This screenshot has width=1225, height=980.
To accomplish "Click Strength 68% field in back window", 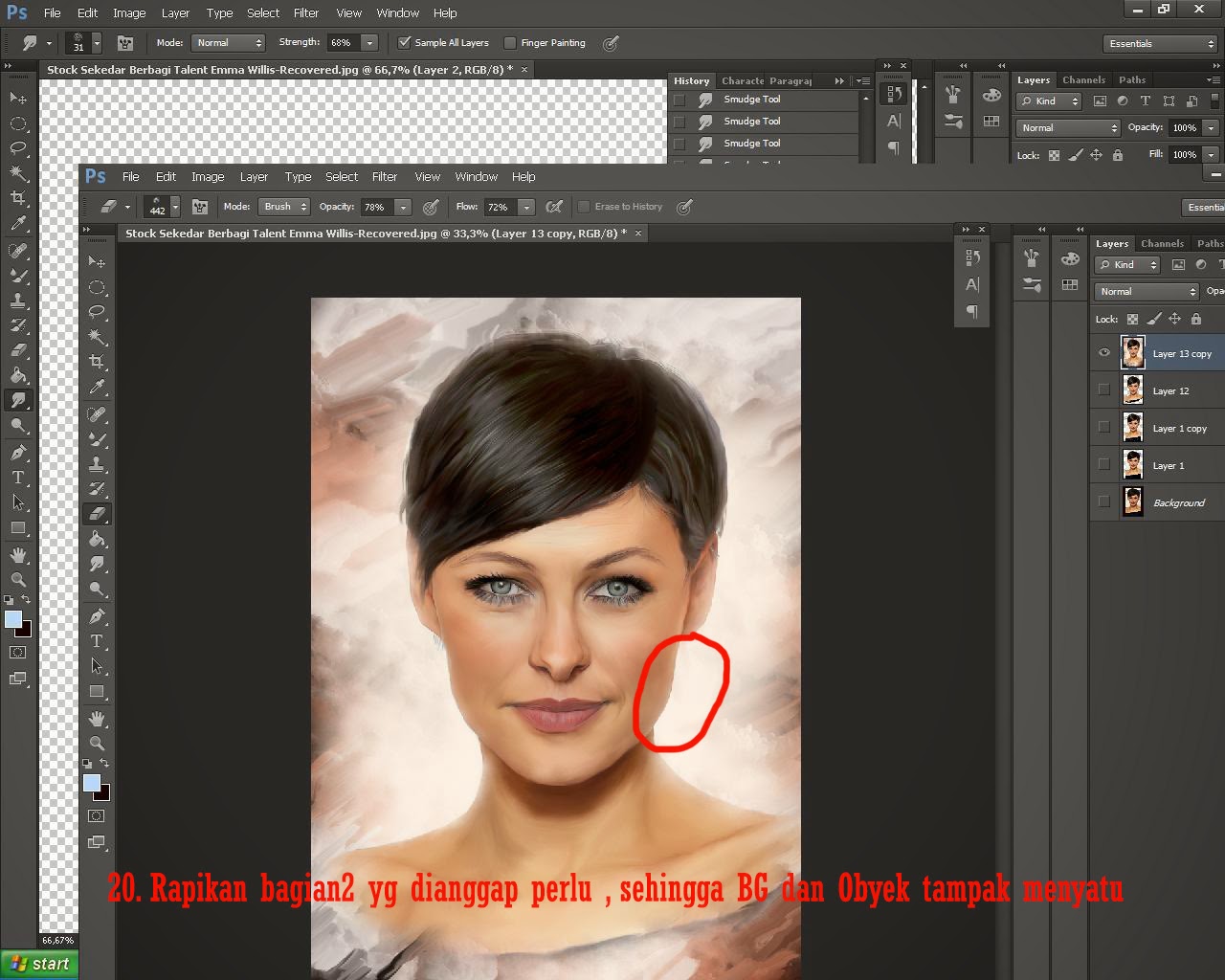I will click(343, 43).
